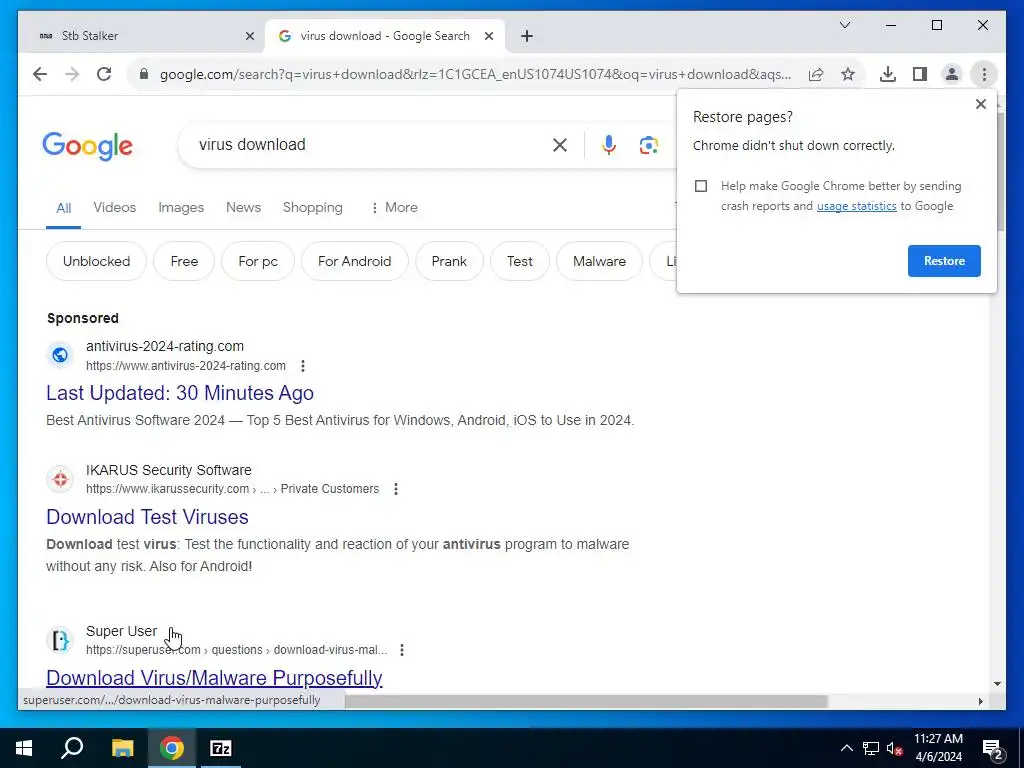Viewport: 1024px width, 768px height.
Task: Open Download Test Viruses link
Action: tap(147, 517)
